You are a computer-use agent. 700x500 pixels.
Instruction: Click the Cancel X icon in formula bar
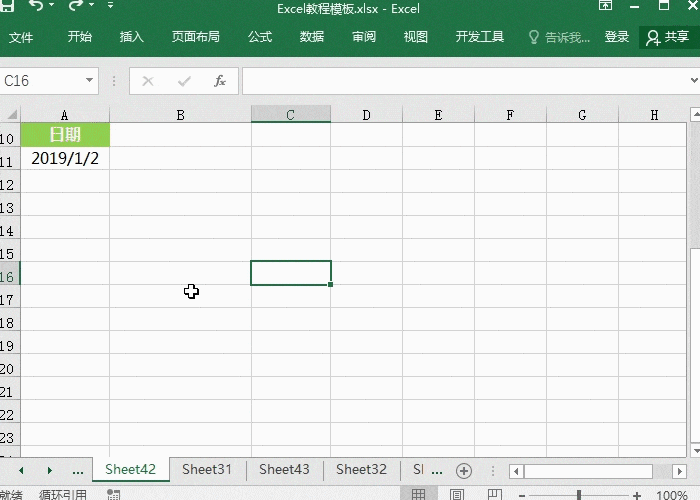click(148, 81)
